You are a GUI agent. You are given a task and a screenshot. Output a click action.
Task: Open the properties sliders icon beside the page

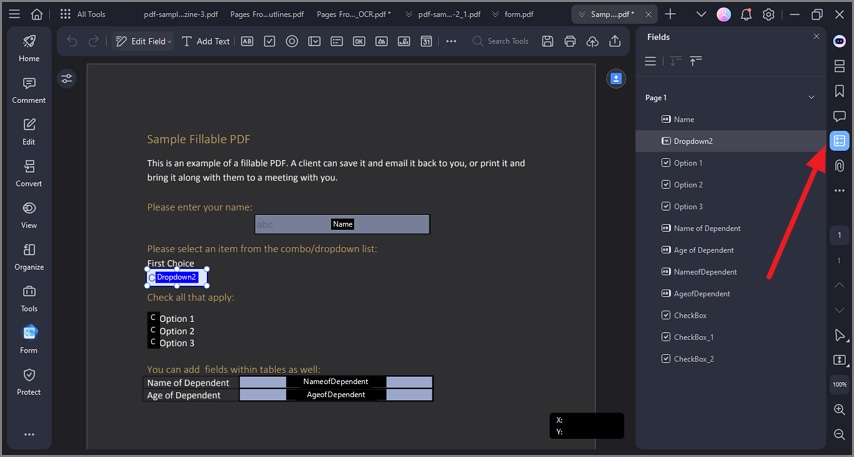[66, 79]
